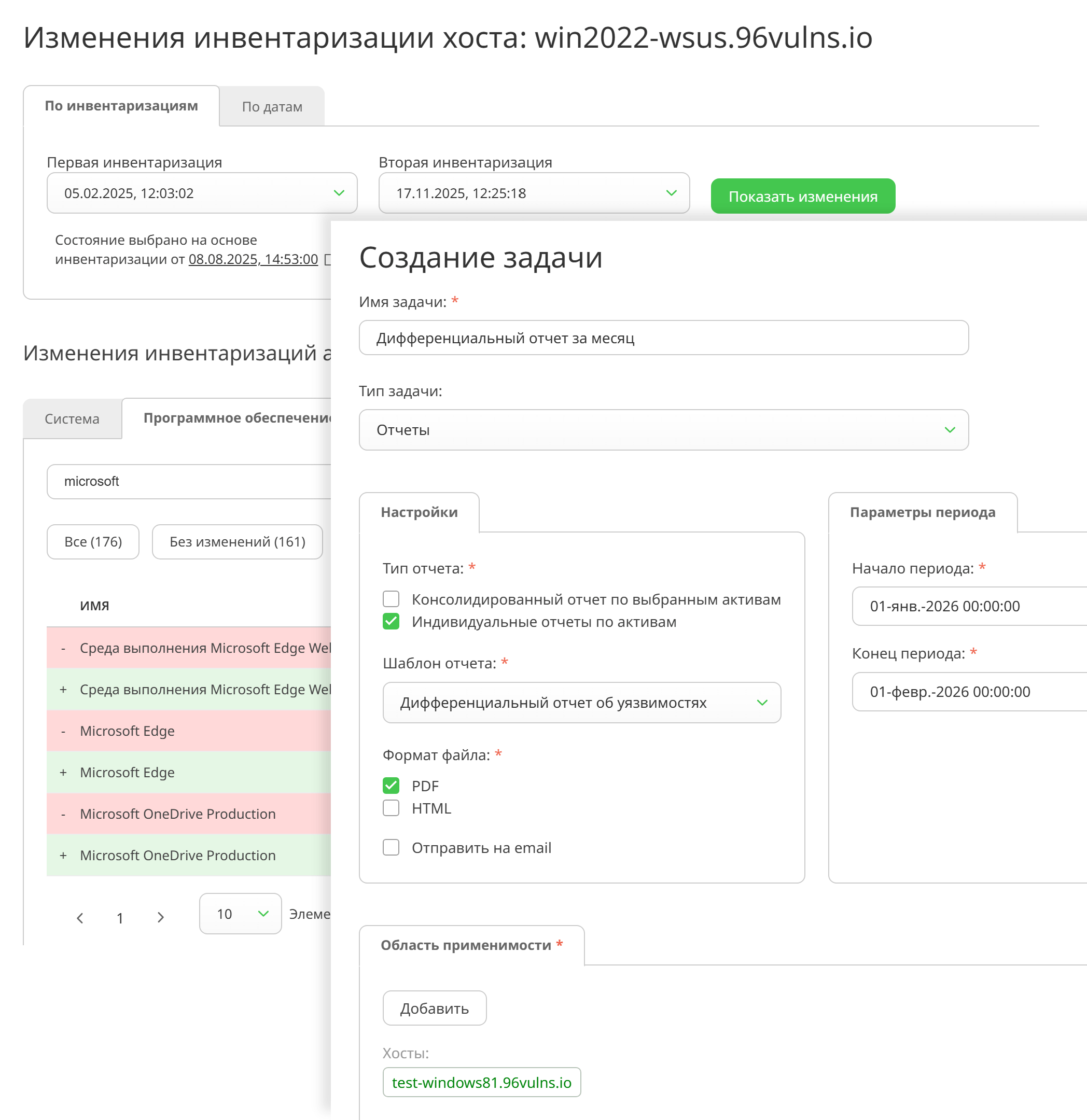Click the 'Добавить' button under applicability scope
This screenshot has height=1120, width=1087.
tap(434, 1008)
